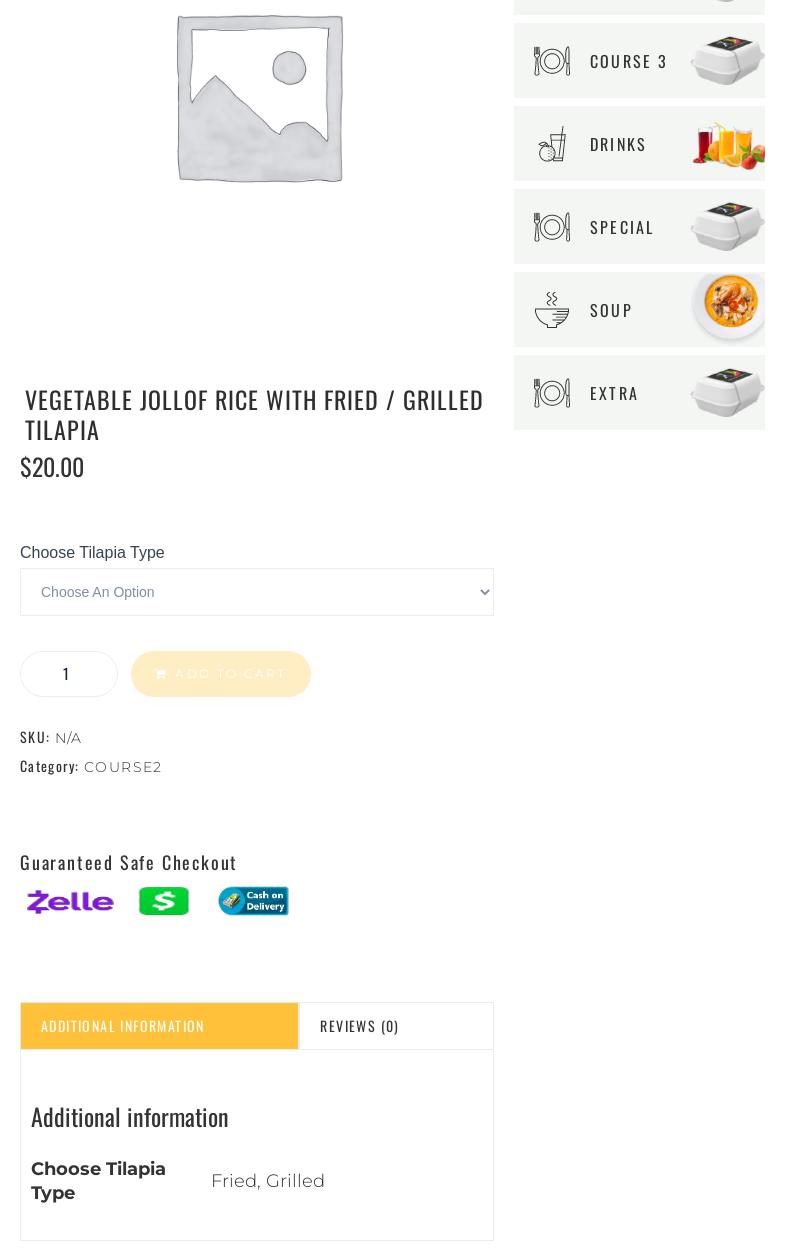785x1260 pixels.
Task: Open the Course 3 takeout box image
Action: click(727, 60)
